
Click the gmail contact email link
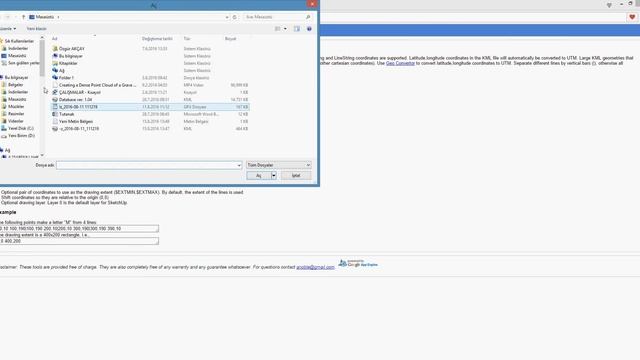(x=315, y=267)
